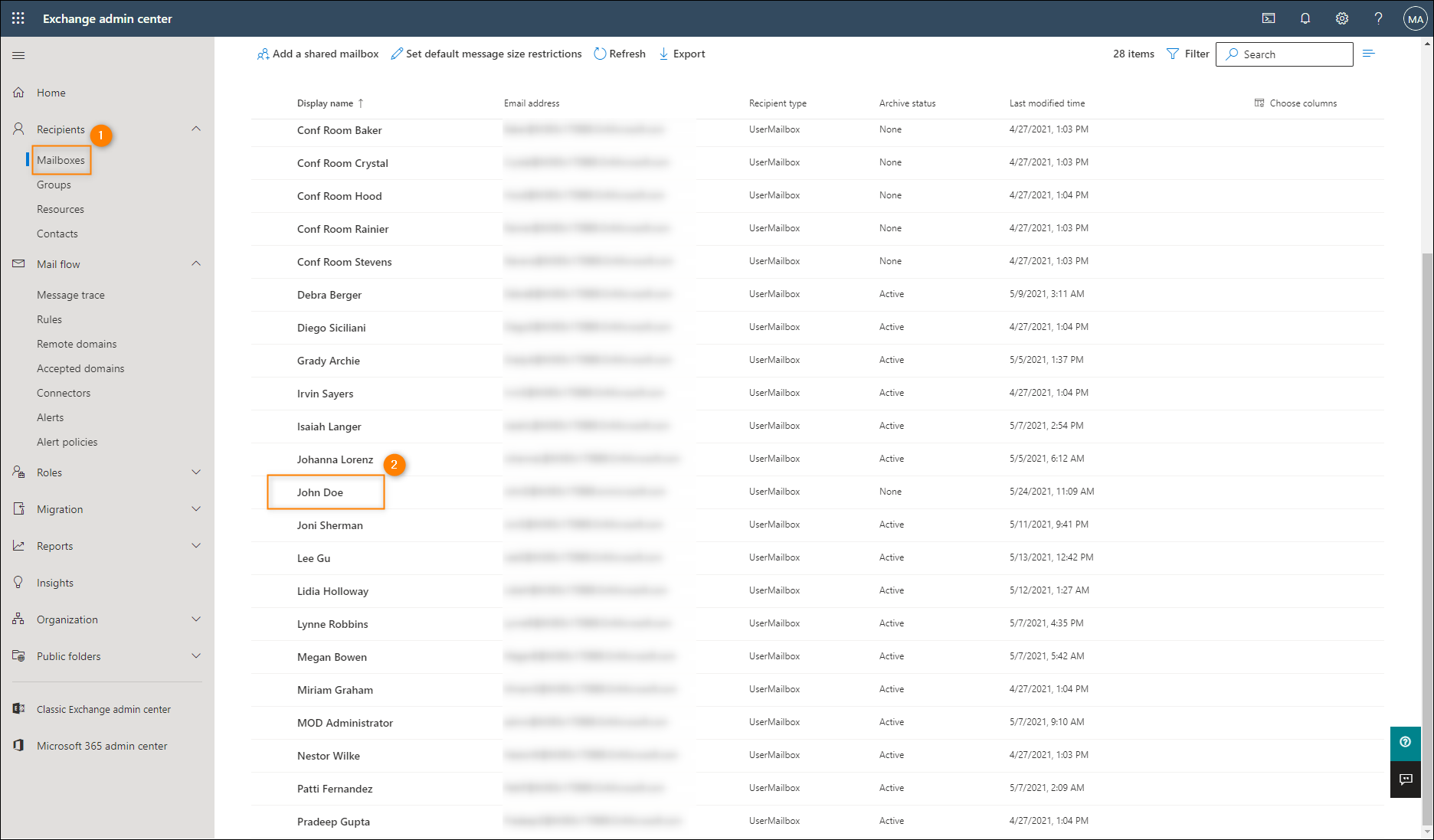Open the settings gear icon
The width and height of the screenshot is (1434, 840).
click(1342, 18)
